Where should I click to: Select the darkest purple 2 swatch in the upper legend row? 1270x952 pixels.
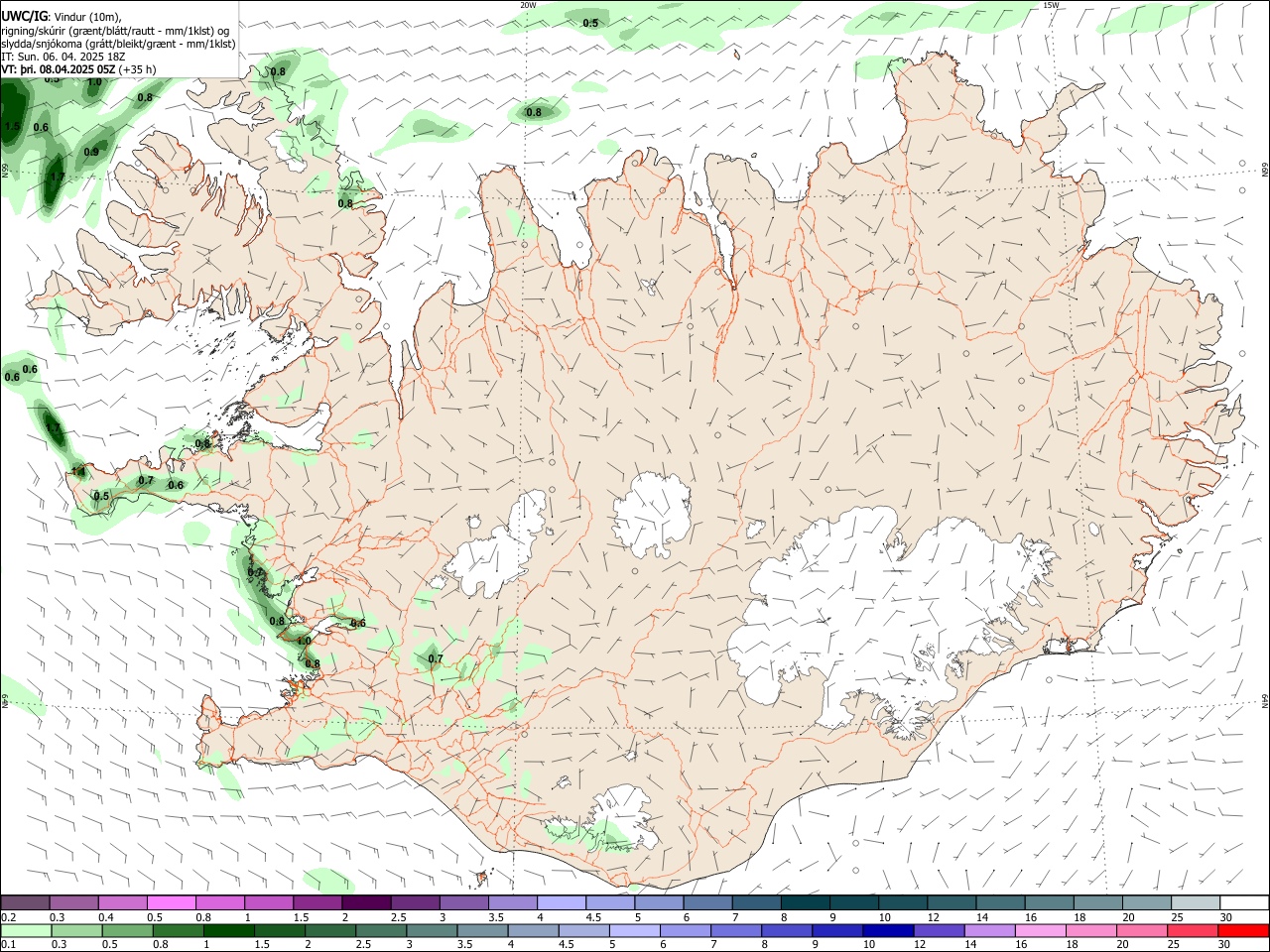point(366,902)
